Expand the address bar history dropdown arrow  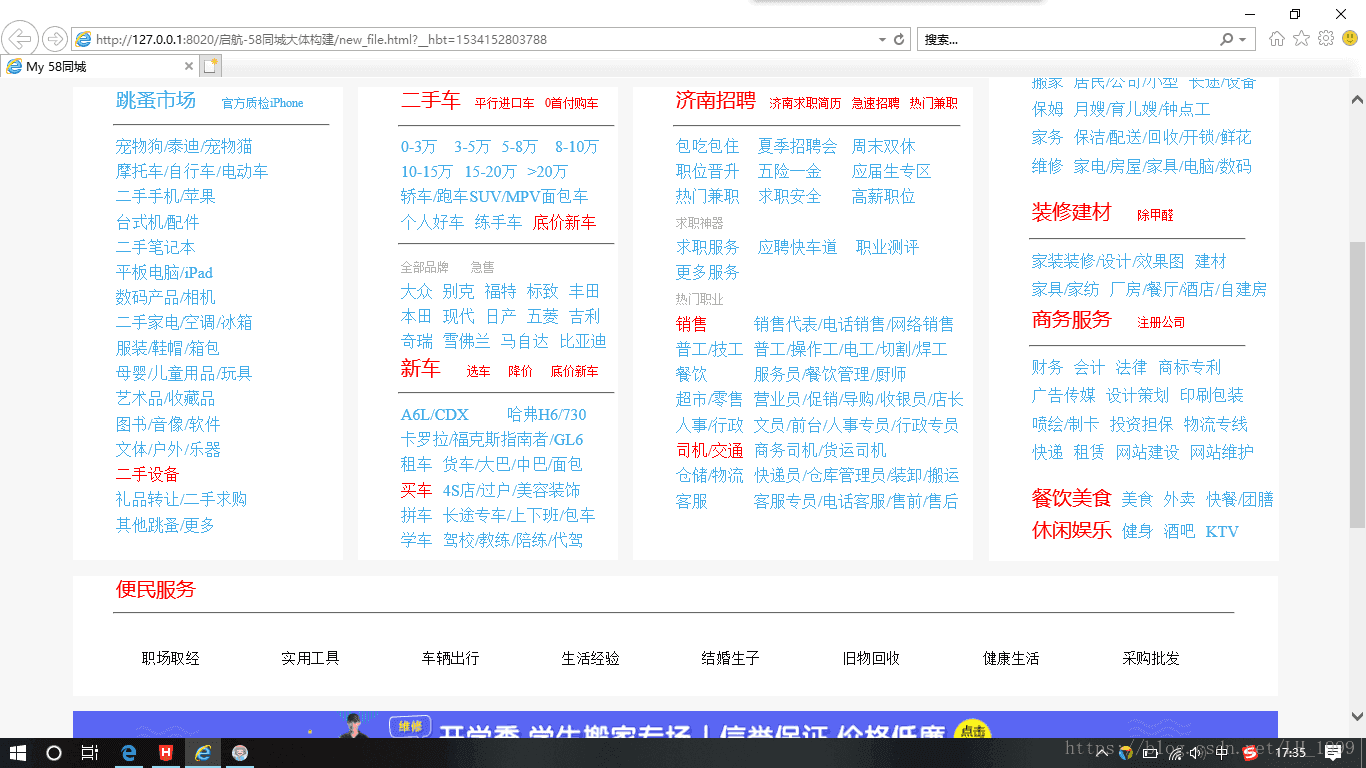(x=882, y=40)
